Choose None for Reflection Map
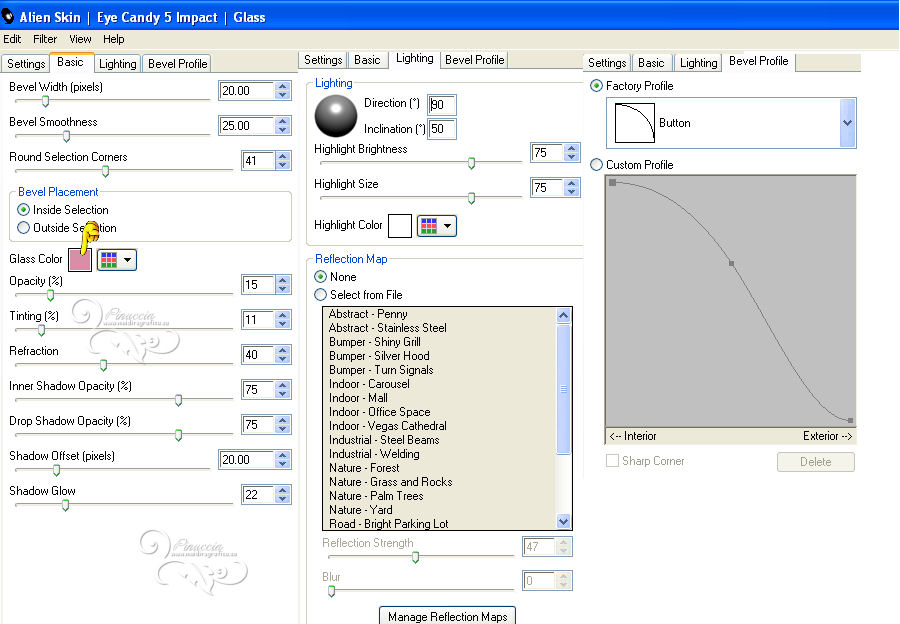Screen dimensions: 900x624 point(320,277)
